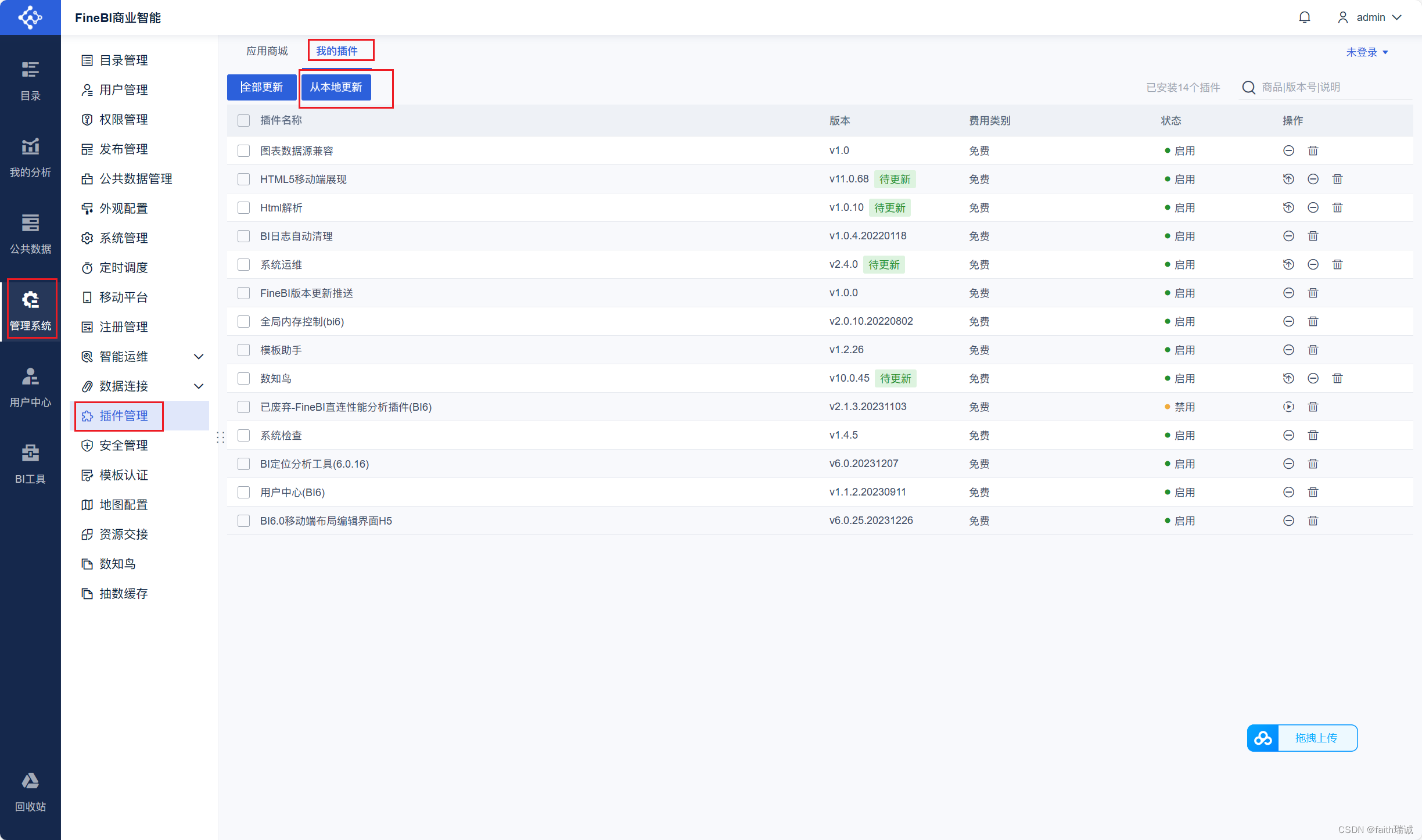The width and height of the screenshot is (1422, 840).
Task: Select checkbox for 数知鸟 plugin row
Action: click(x=244, y=379)
